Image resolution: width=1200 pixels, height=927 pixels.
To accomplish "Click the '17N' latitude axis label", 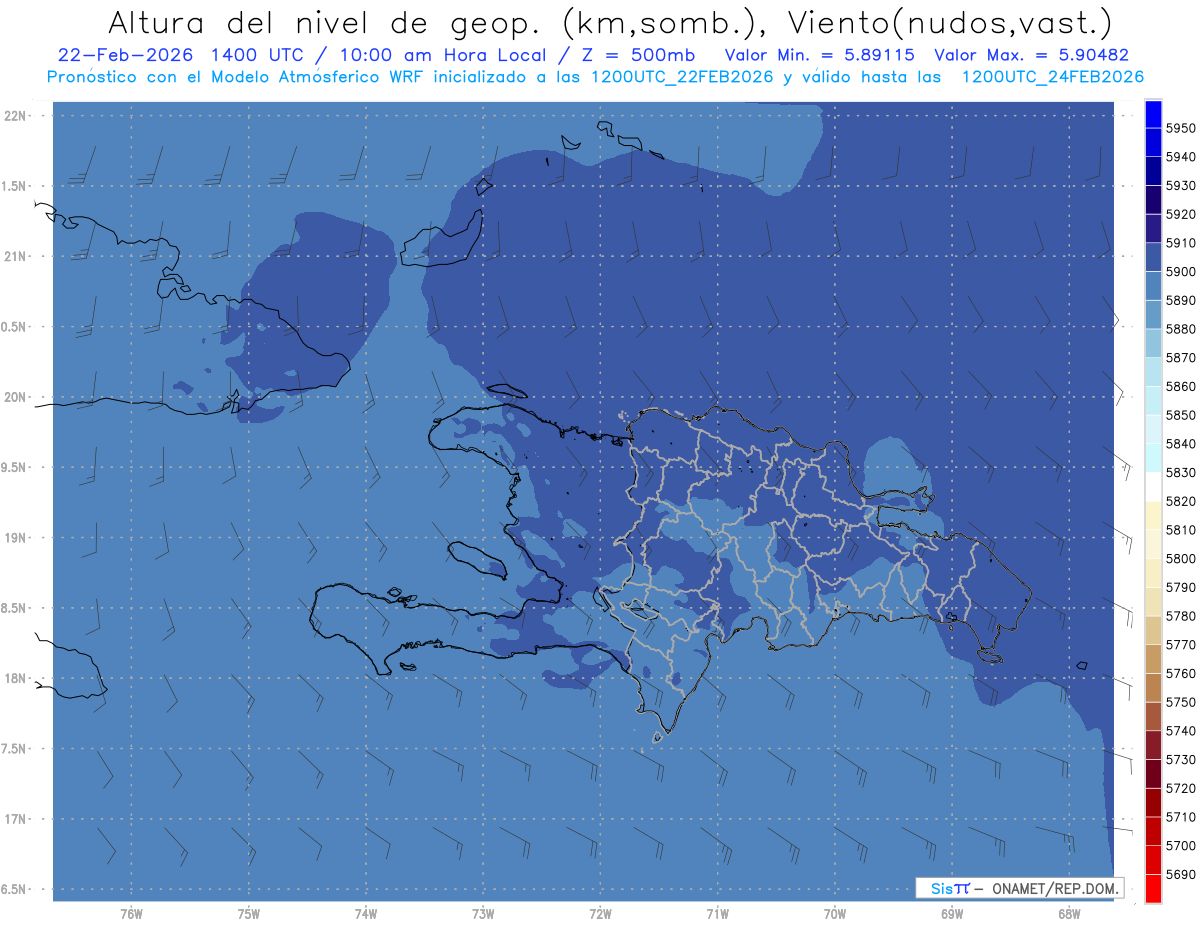I will click(x=15, y=819).
